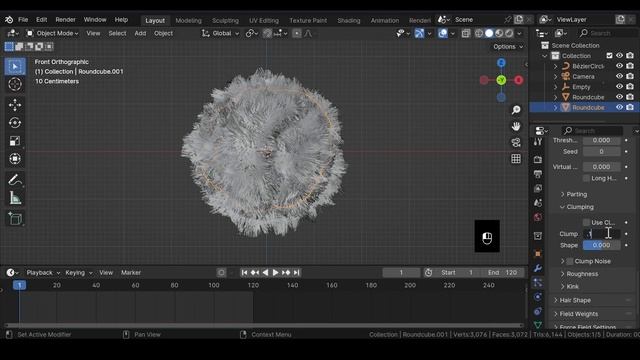Screen dimensions: 640x360
Task: Hide BezierCircle in viewport via eye icon
Action: [619, 66]
